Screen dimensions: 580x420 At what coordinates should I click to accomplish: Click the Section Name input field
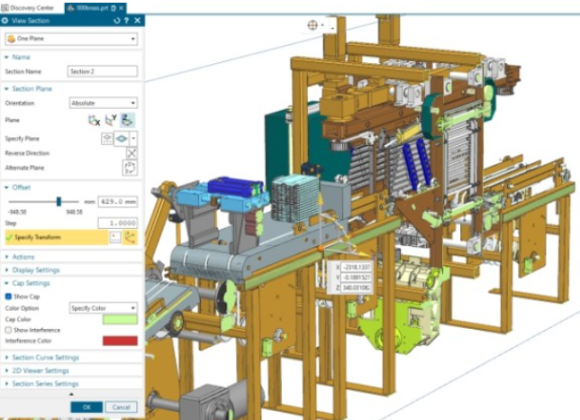tap(102, 71)
